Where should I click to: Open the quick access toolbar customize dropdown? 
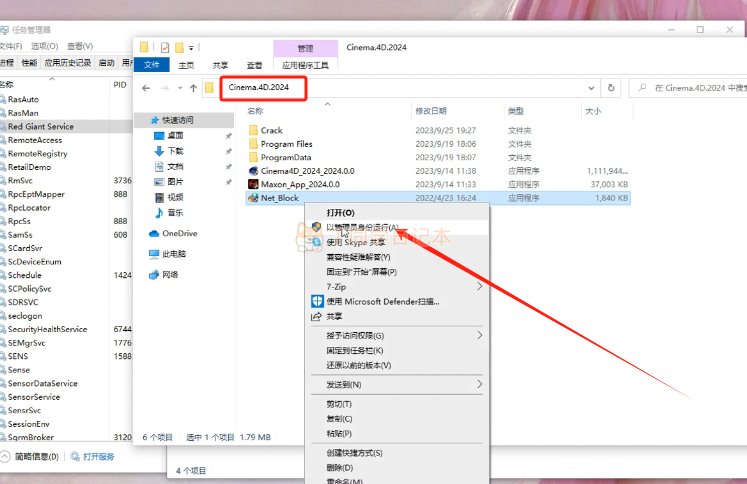[x=191, y=48]
